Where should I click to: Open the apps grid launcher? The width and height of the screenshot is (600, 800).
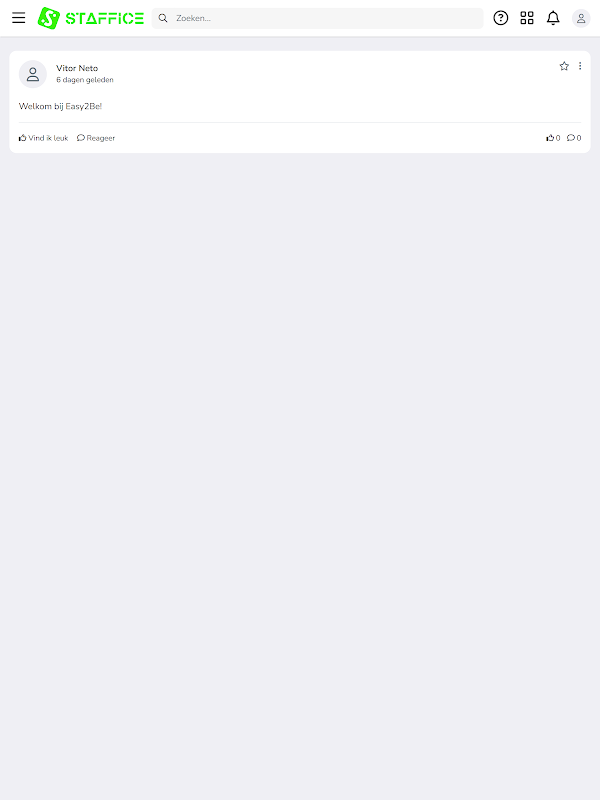(527, 18)
